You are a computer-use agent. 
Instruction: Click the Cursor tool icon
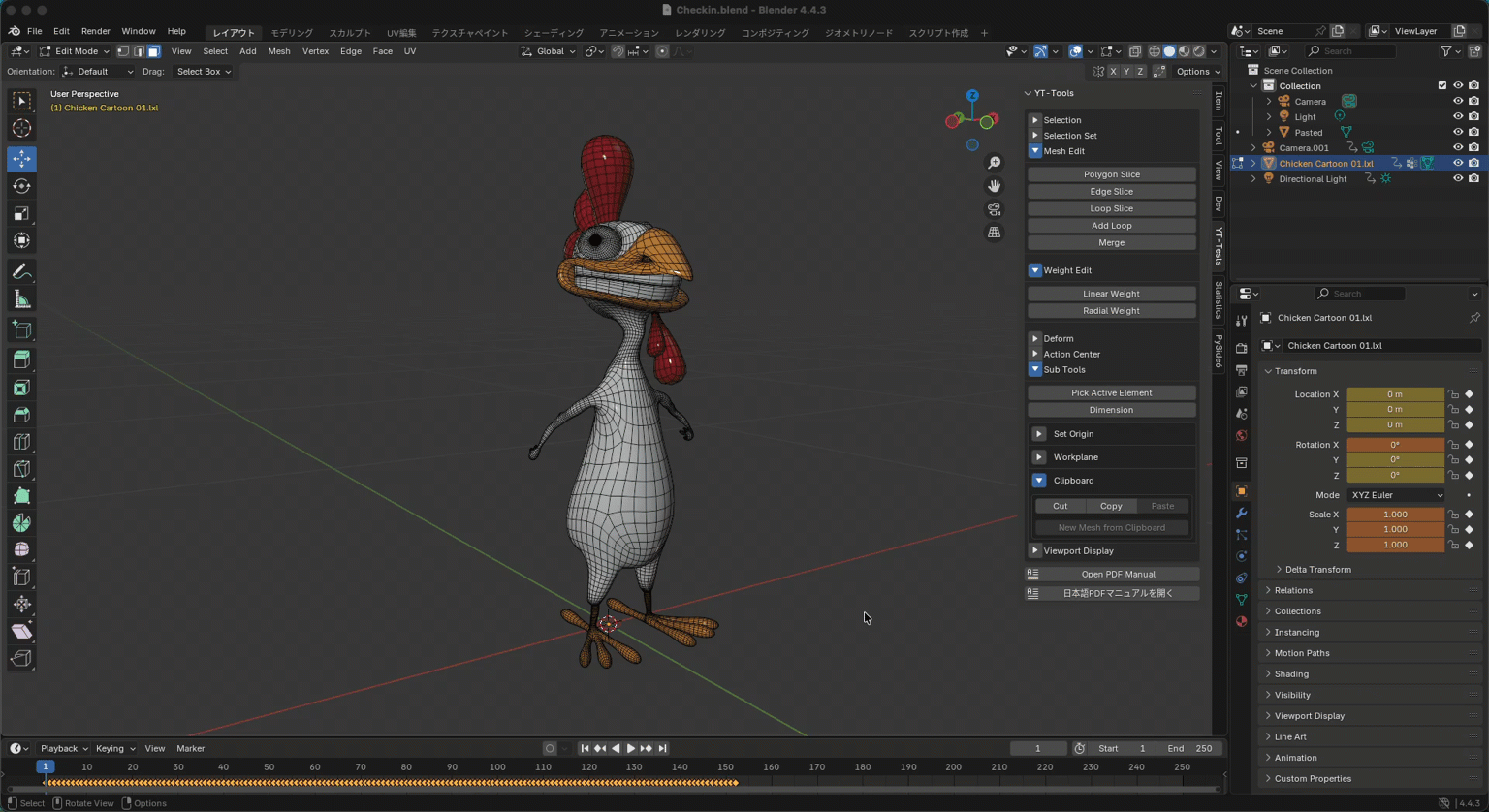[21, 129]
